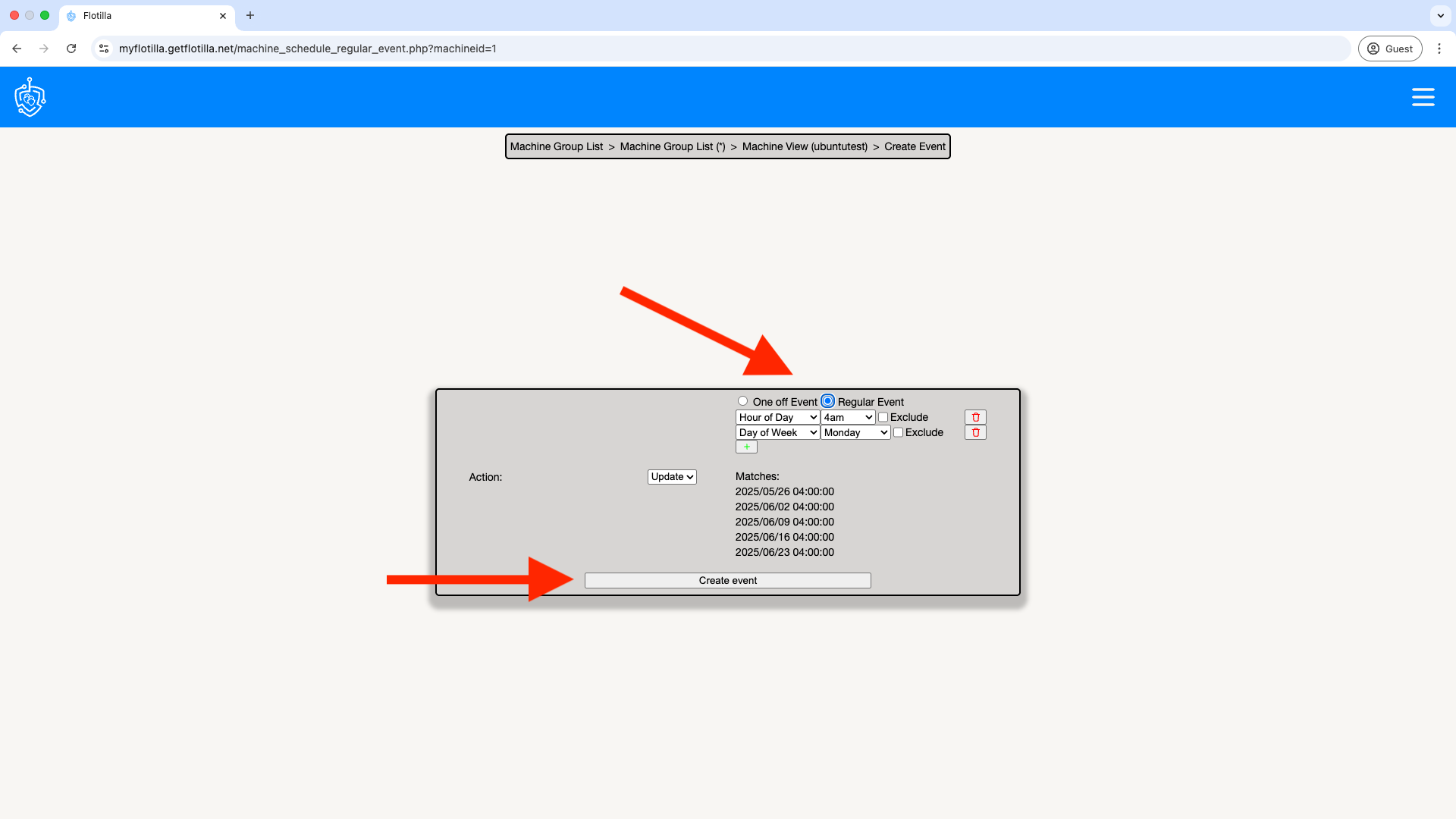
Task: Open the hamburger menu
Action: (x=1423, y=97)
